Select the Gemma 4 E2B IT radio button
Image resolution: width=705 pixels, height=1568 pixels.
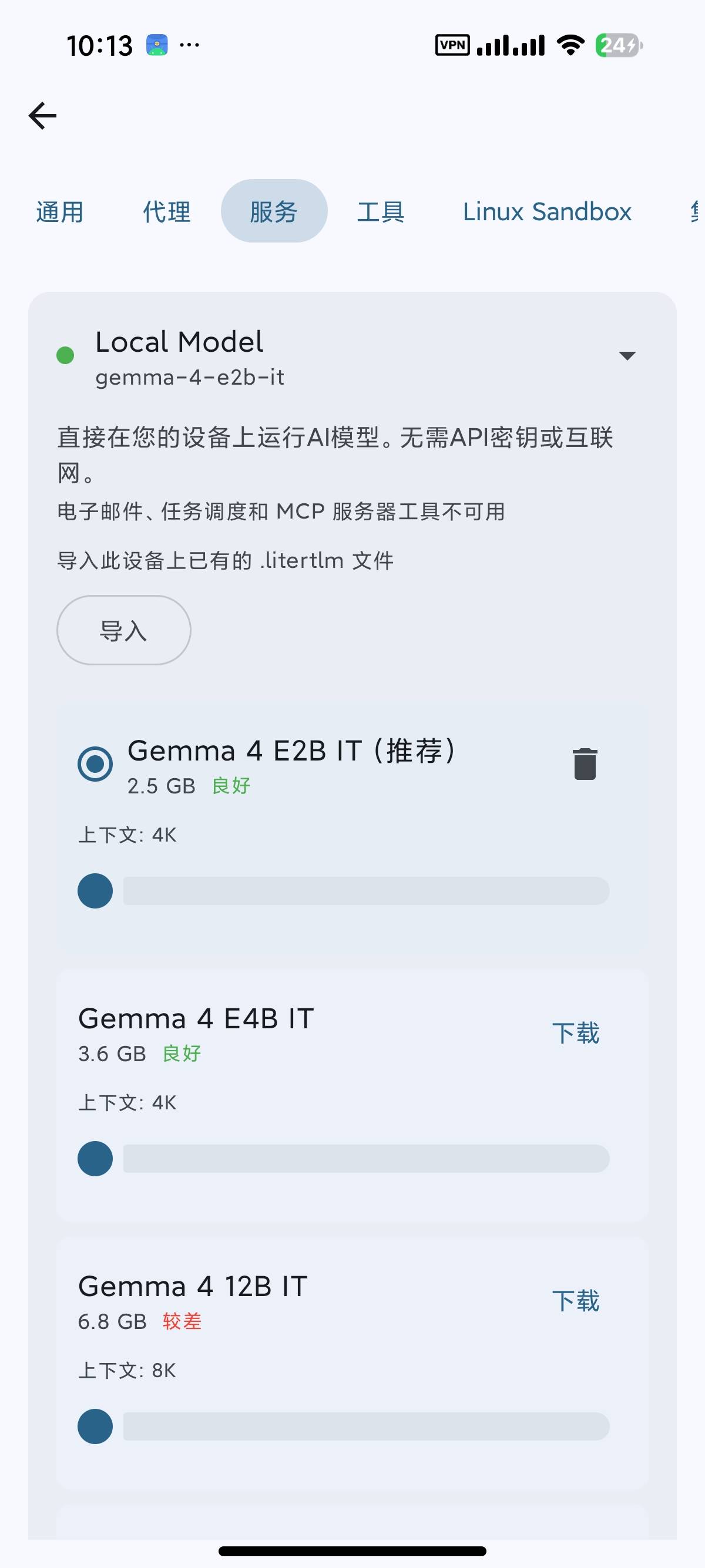(95, 763)
